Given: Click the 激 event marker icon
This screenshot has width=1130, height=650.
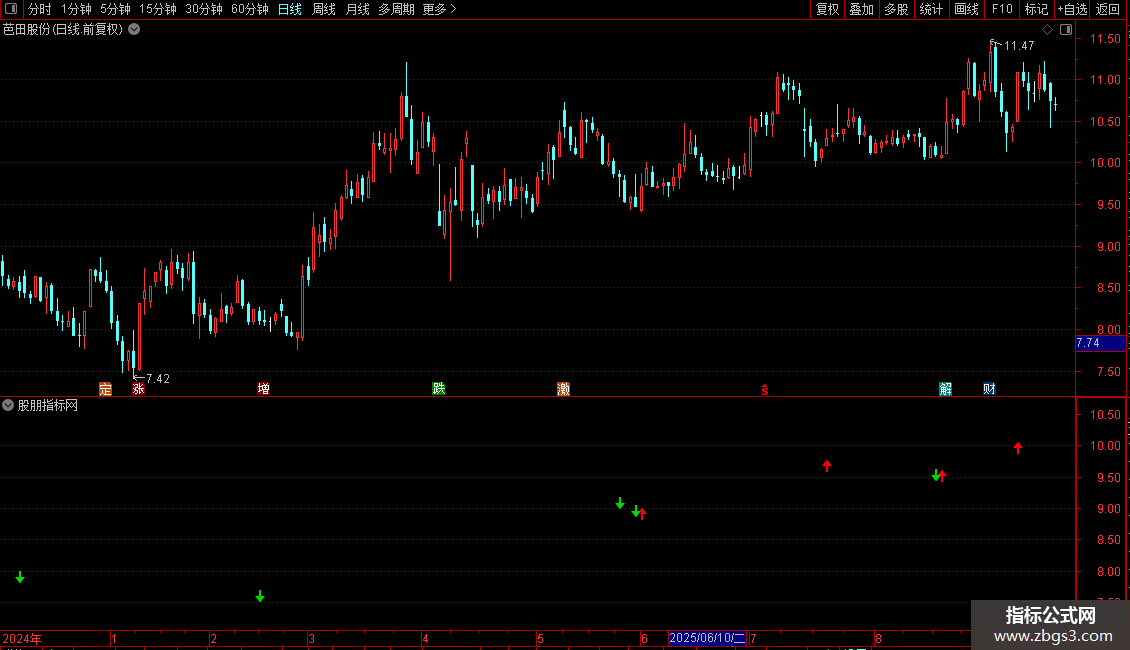Looking at the screenshot, I should [x=564, y=389].
